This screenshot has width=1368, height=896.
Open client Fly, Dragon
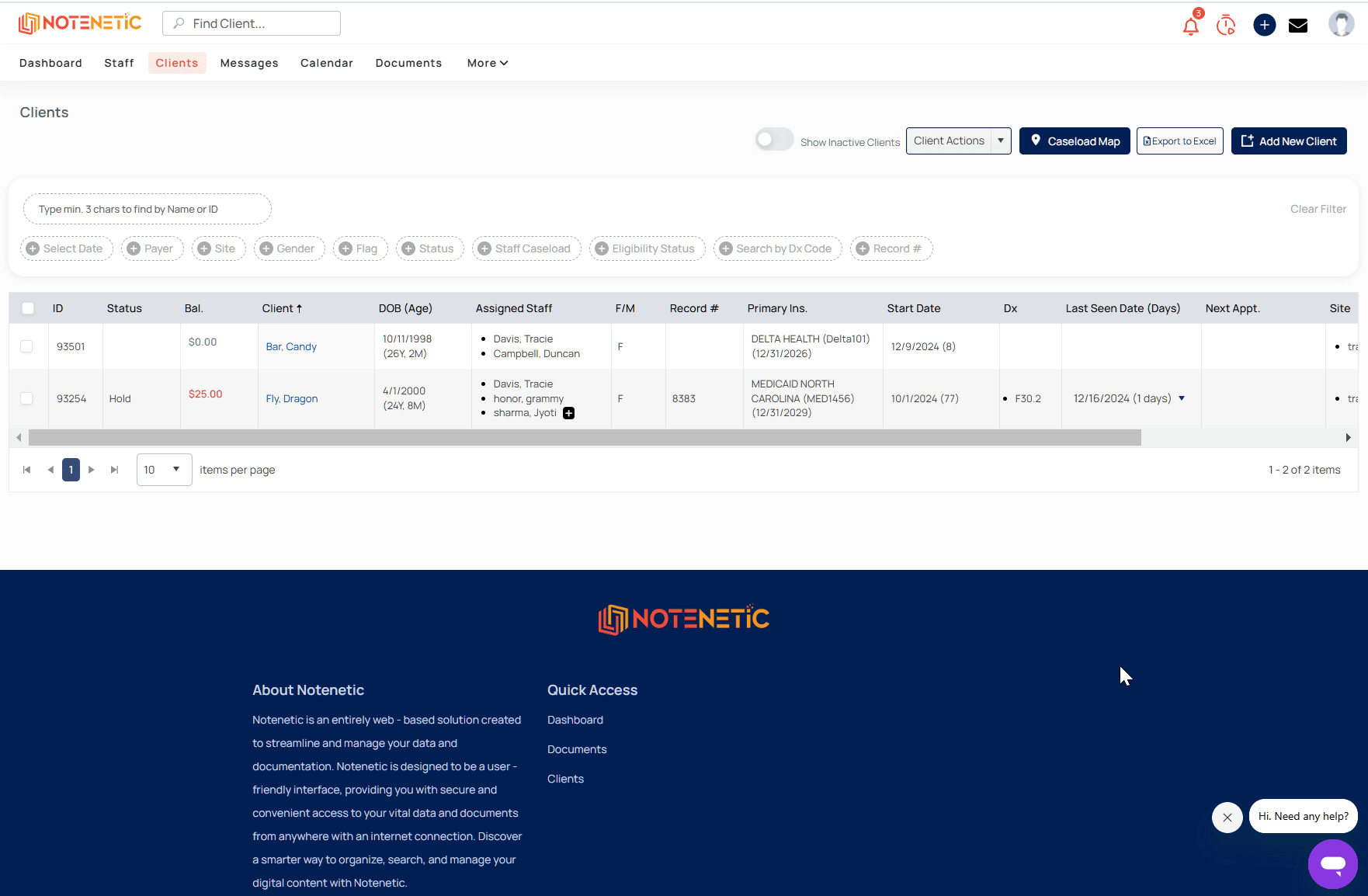click(292, 398)
